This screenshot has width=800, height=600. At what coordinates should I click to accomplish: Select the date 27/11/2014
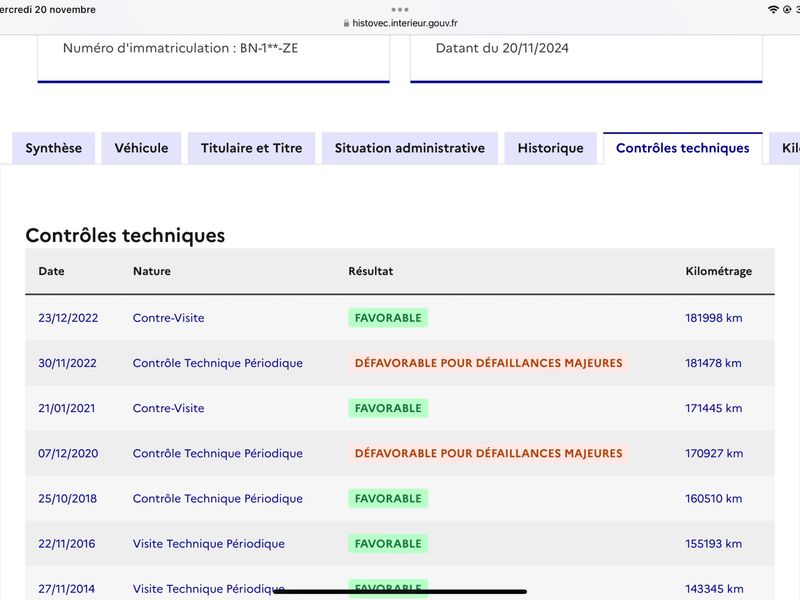coord(66,589)
